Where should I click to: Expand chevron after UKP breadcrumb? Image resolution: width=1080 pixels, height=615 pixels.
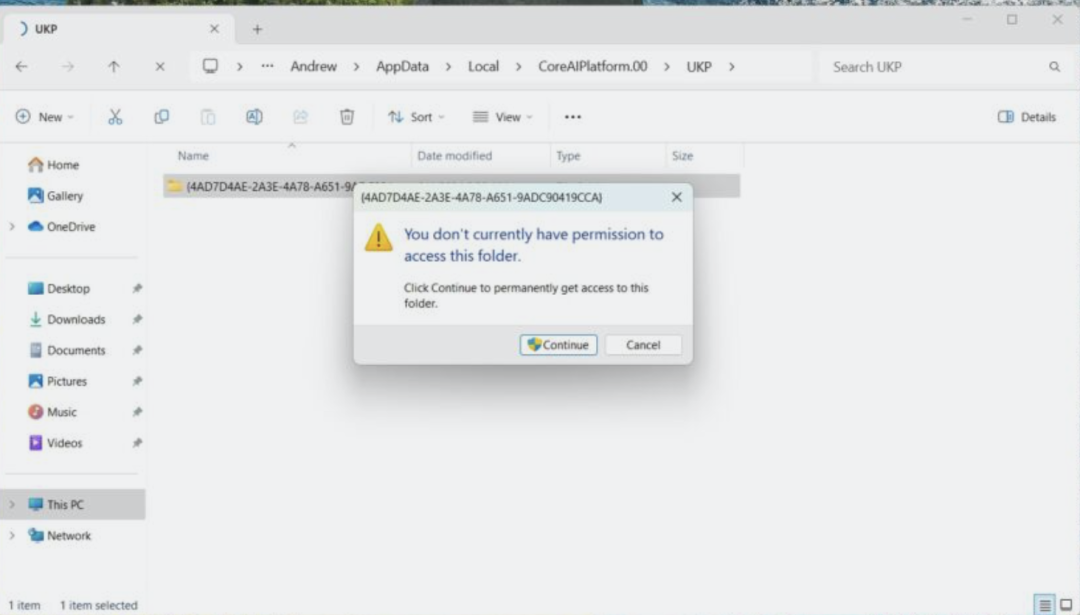[731, 67]
